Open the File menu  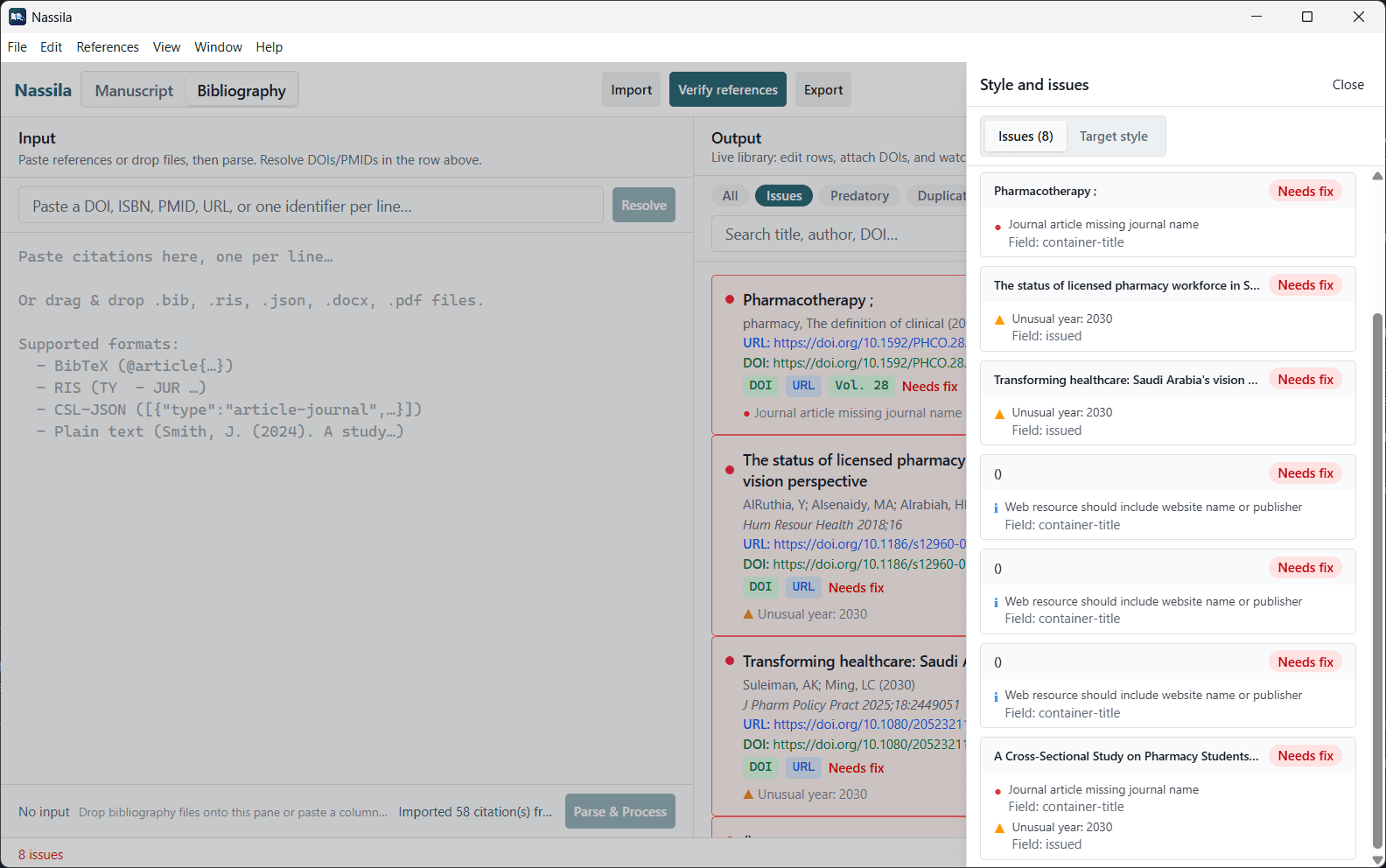coord(17,47)
